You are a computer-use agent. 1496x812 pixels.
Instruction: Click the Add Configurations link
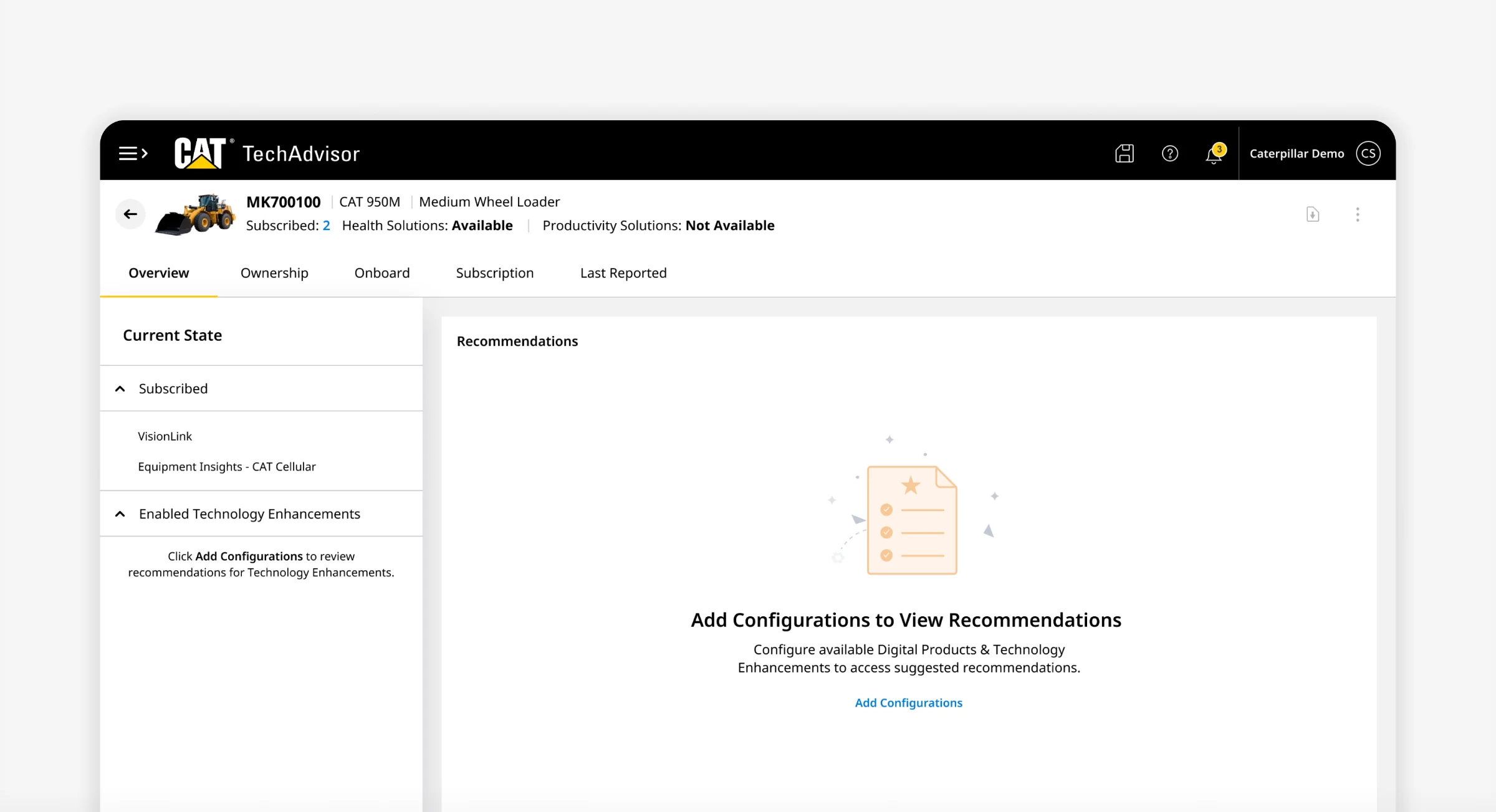909,702
